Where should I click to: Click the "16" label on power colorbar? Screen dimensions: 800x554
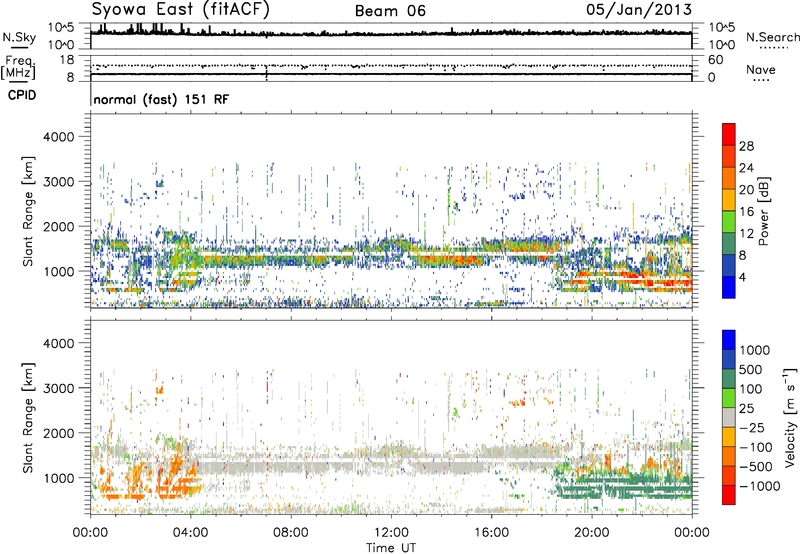click(746, 212)
